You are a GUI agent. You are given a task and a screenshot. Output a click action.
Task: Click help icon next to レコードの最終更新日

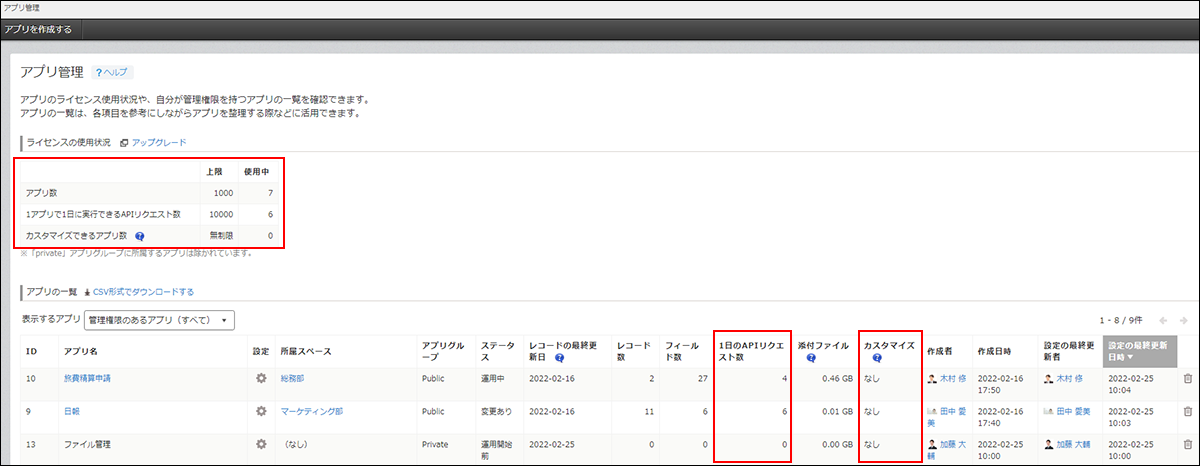560,357
